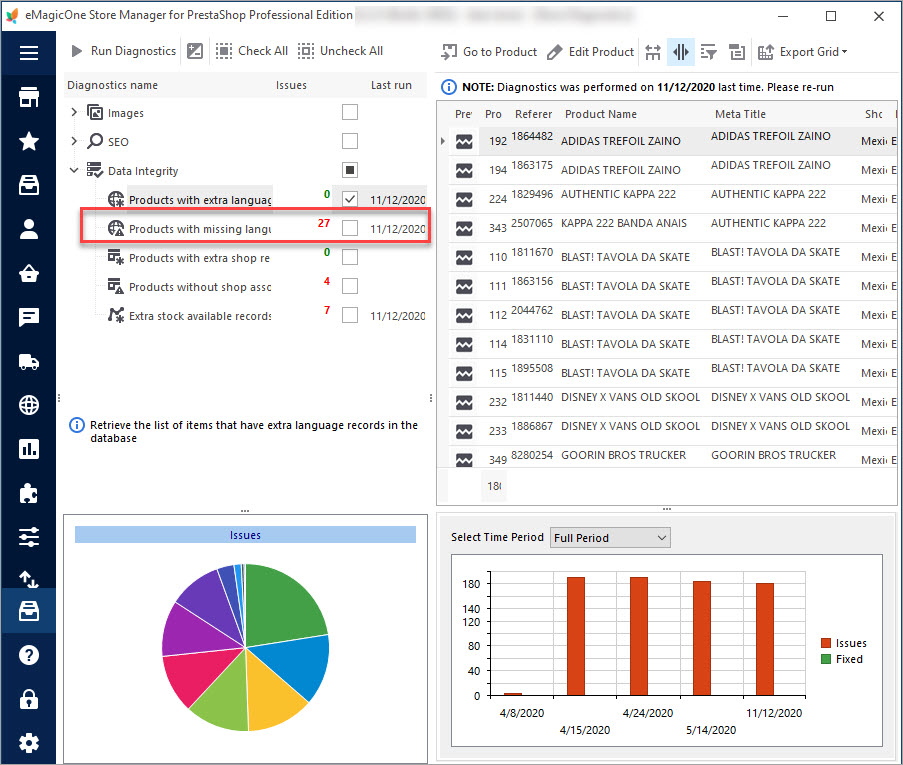Click the padlock sidebar icon

pos(29,699)
